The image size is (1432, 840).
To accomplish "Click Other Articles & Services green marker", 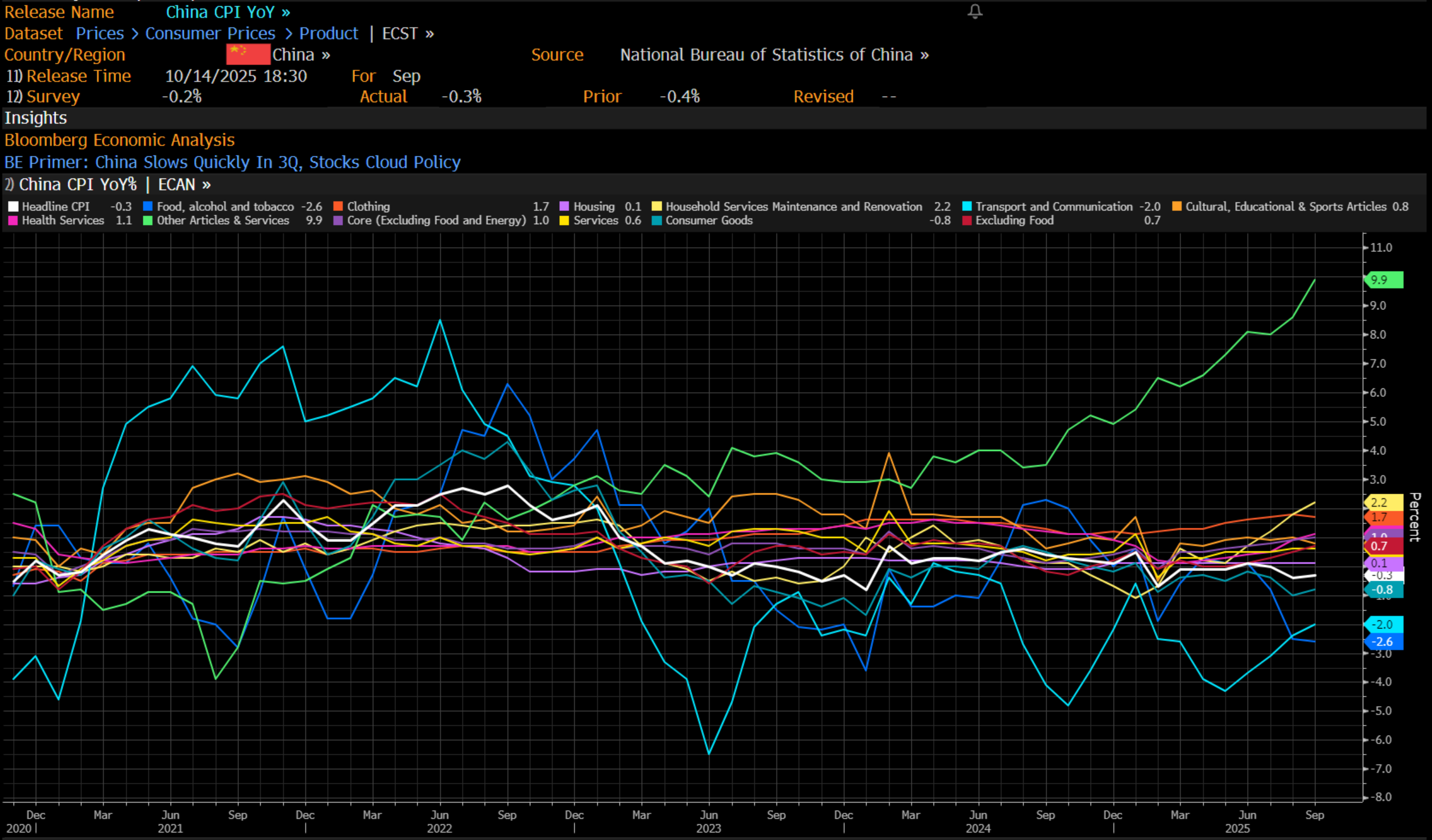I will (148, 221).
